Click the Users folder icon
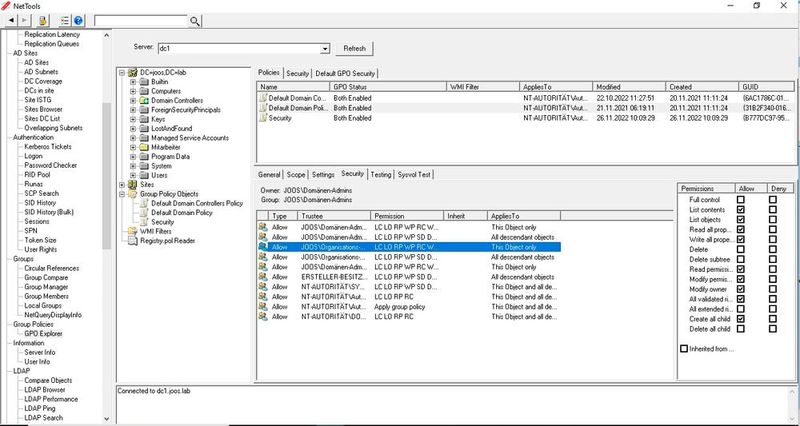 144,175
